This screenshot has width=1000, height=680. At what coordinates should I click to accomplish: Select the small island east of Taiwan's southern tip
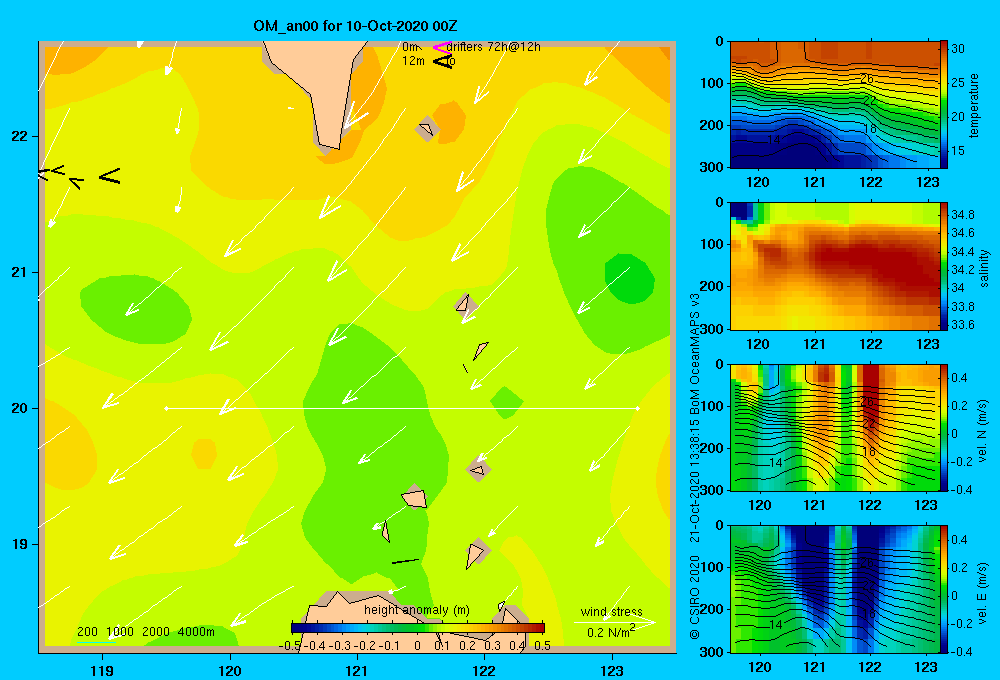click(x=427, y=129)
